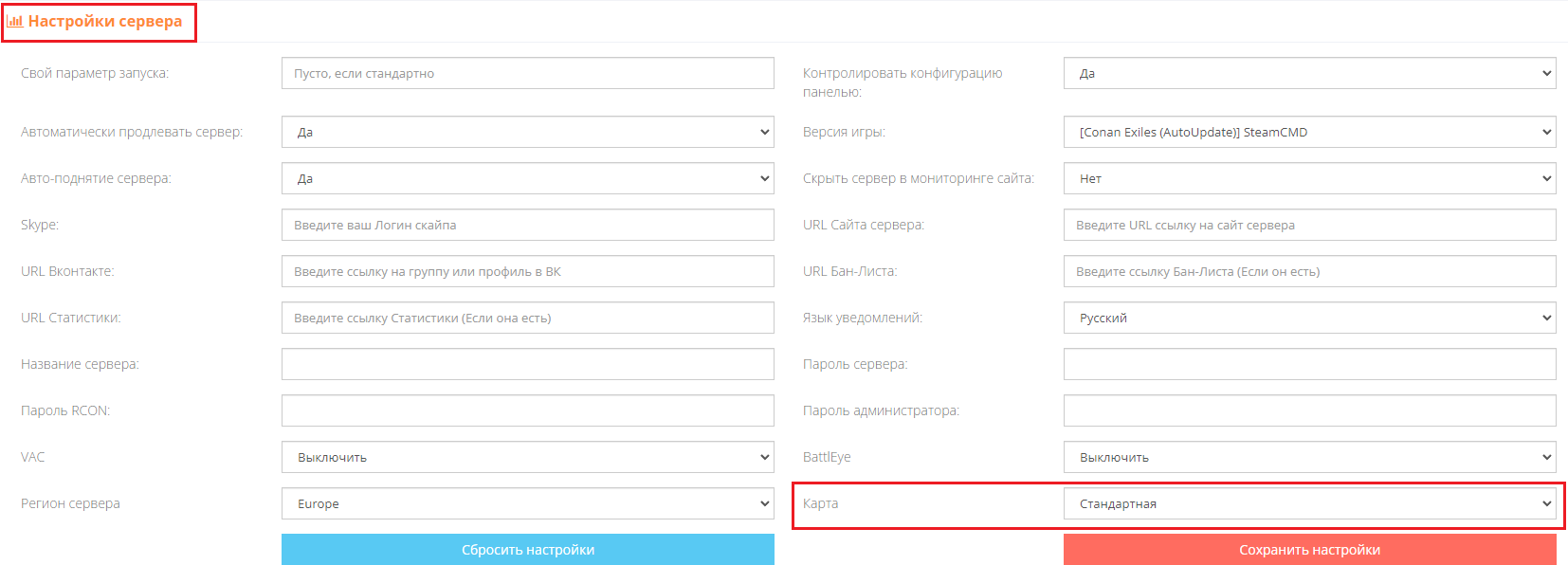Focus the Пароль администратора input field

pos(1310,410)
